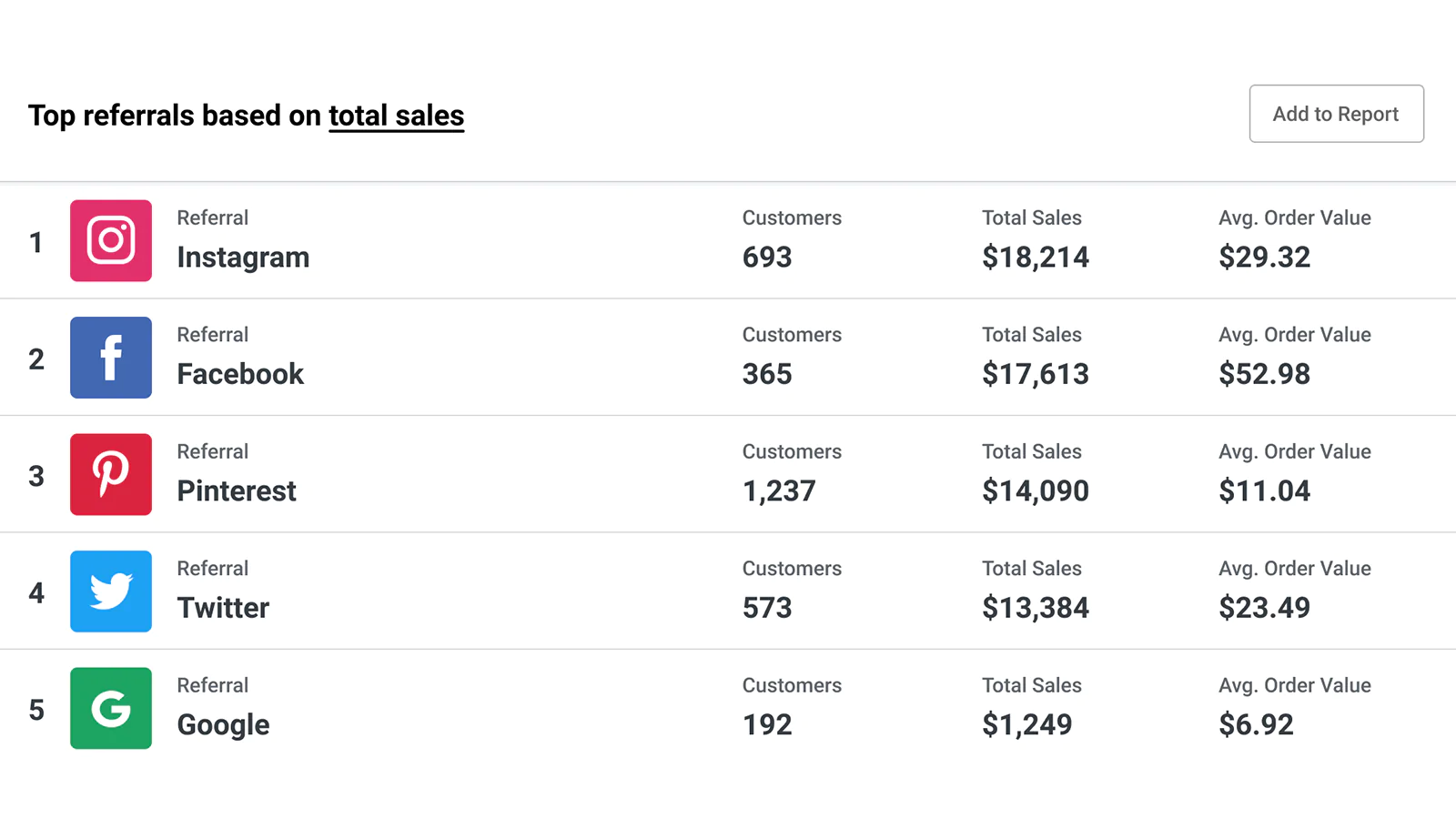Open the underlined total sales link
Image resolution: width=1456 pixels, height=819 pixels.
point(396,116)
